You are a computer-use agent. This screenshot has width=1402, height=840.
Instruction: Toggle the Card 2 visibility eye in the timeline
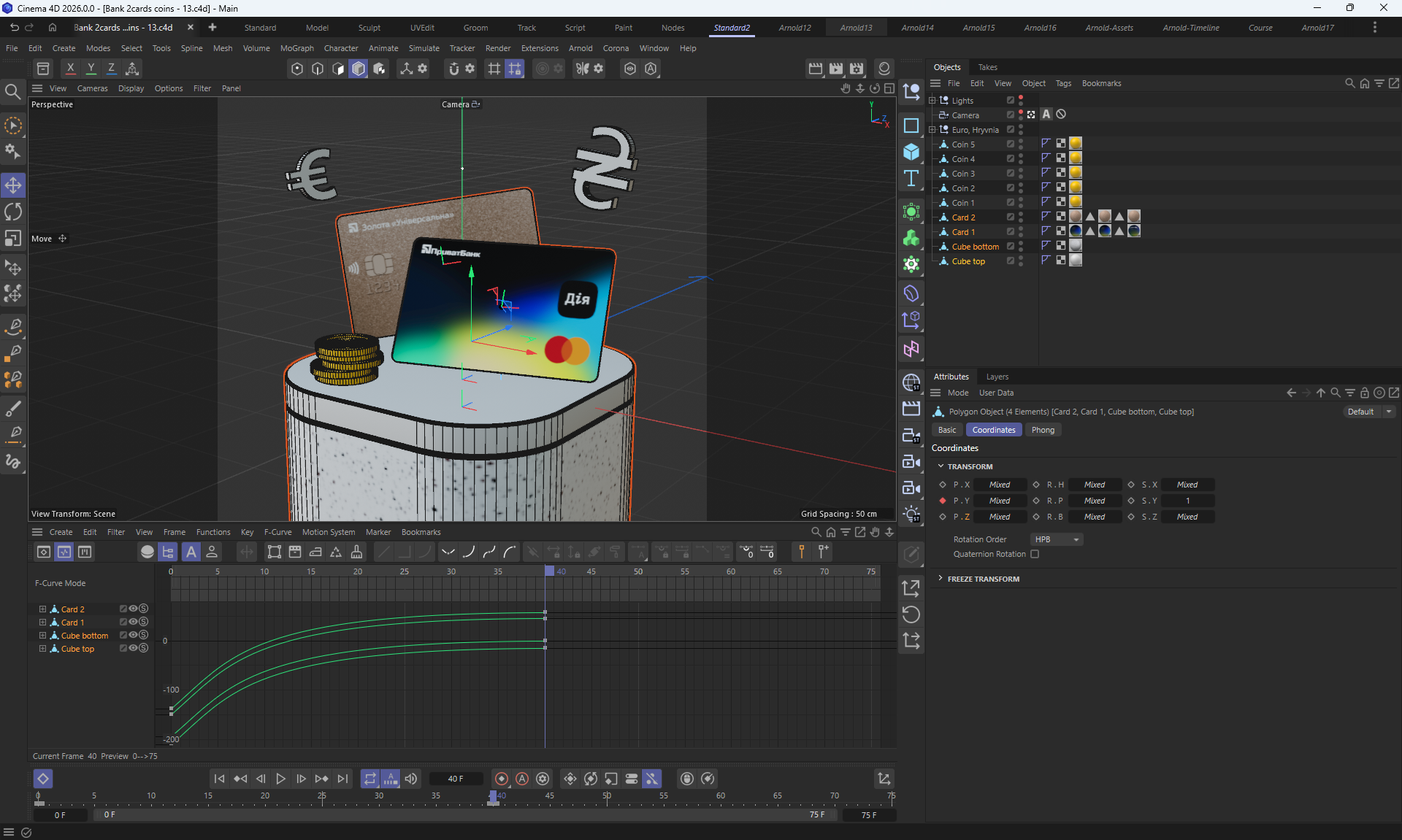[x=133, y=609]
